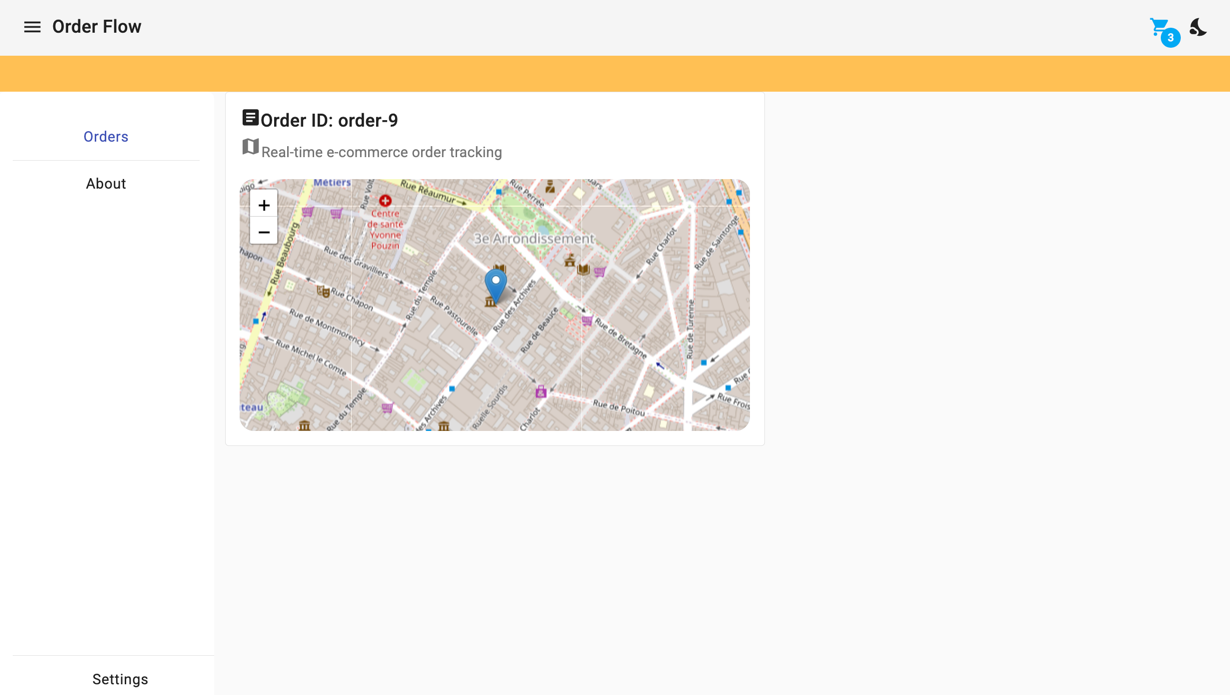Open the About page
Screen dimensions: 1230x695
[105, 183]
